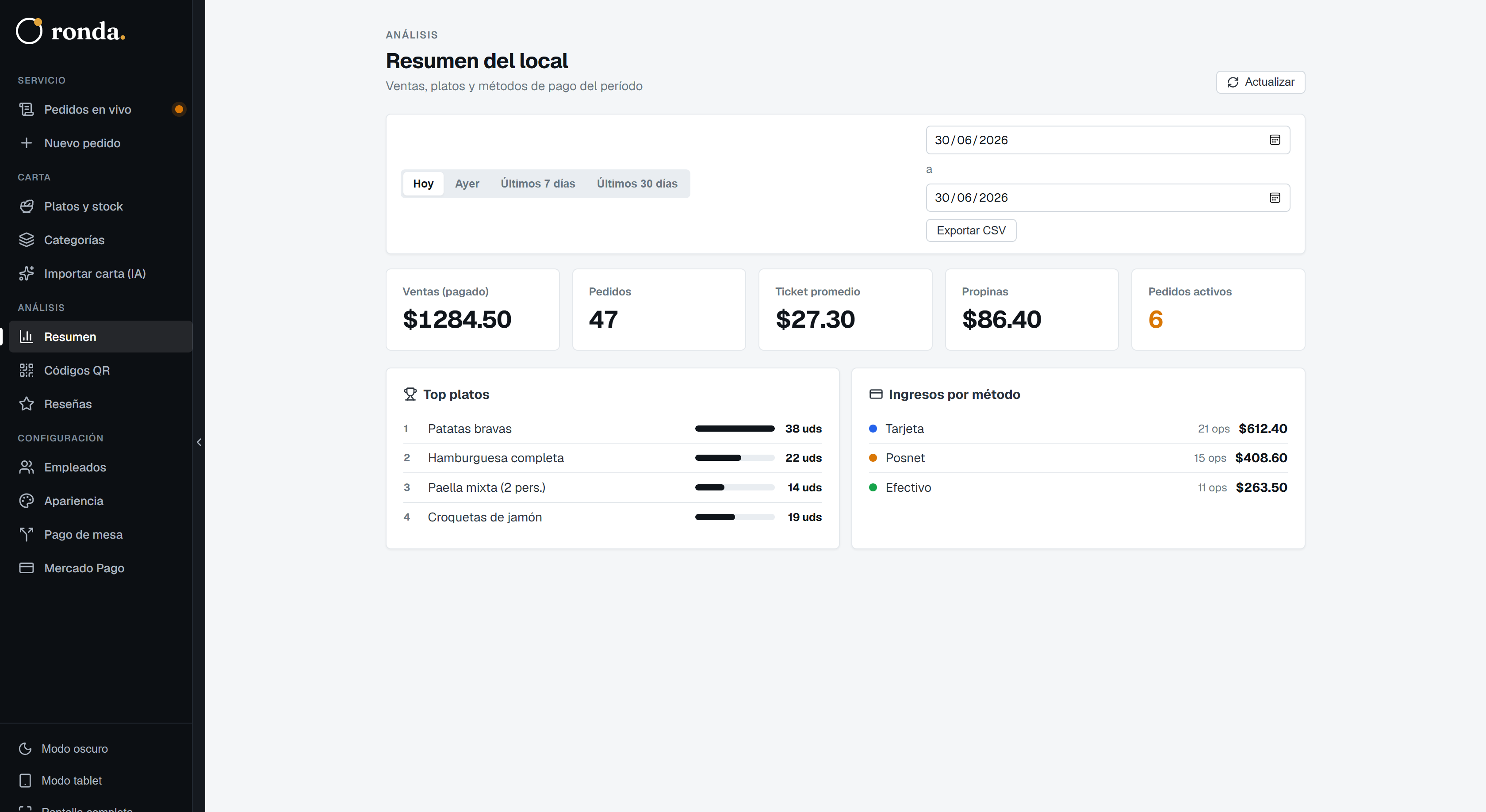Click the Pedidos 47 card
This screenshot has height=812, width=1486.
click(659, 309)
